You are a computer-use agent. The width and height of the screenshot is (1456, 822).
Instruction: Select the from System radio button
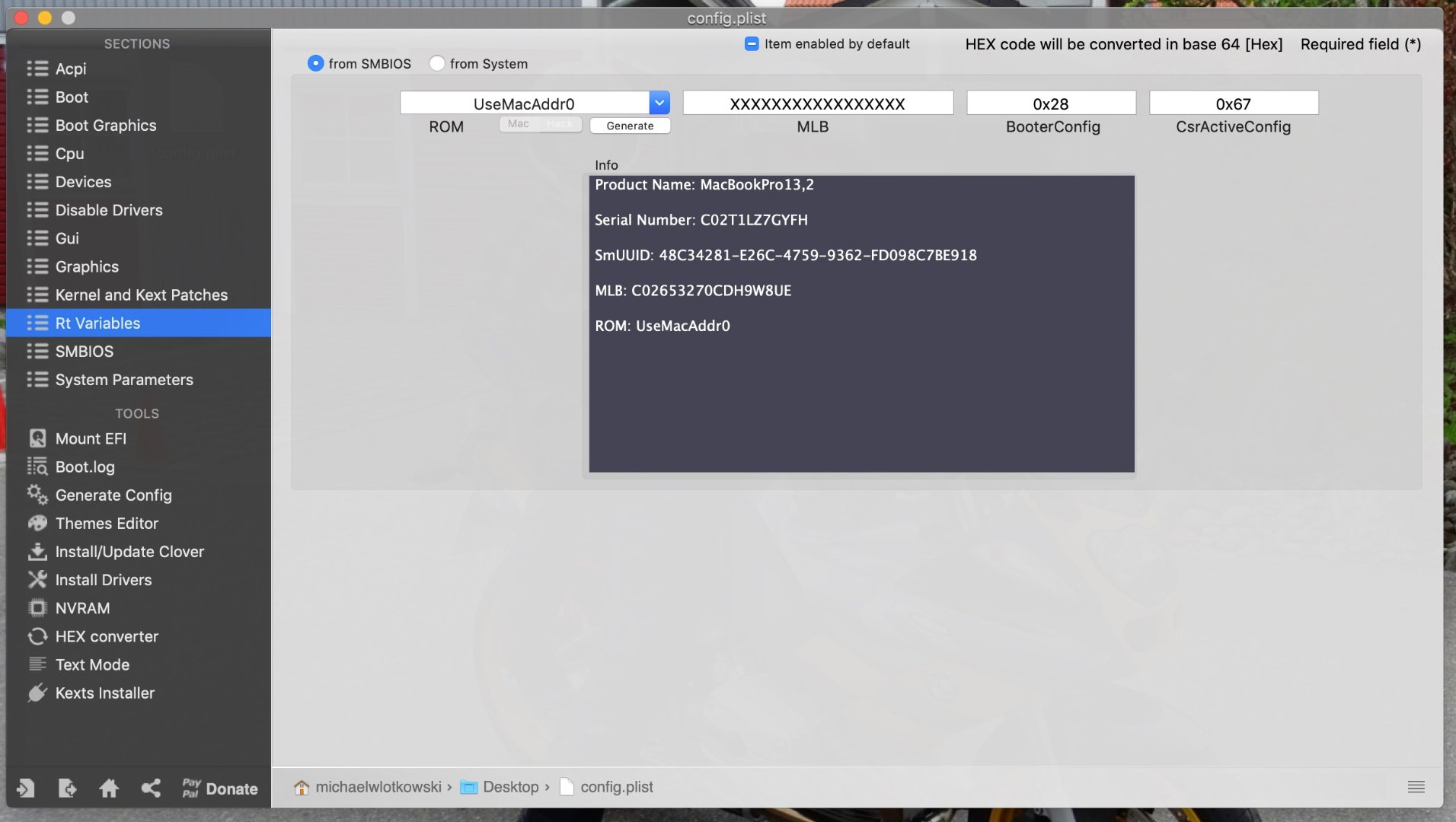(437, 63)
